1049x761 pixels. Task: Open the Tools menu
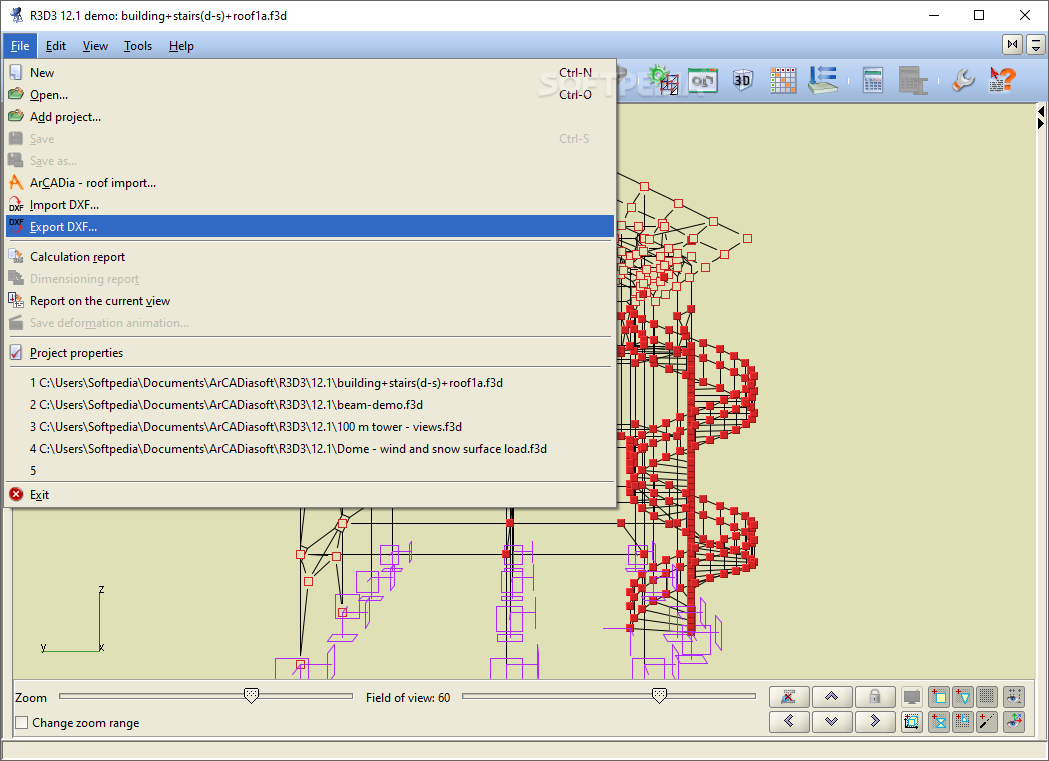138,45
